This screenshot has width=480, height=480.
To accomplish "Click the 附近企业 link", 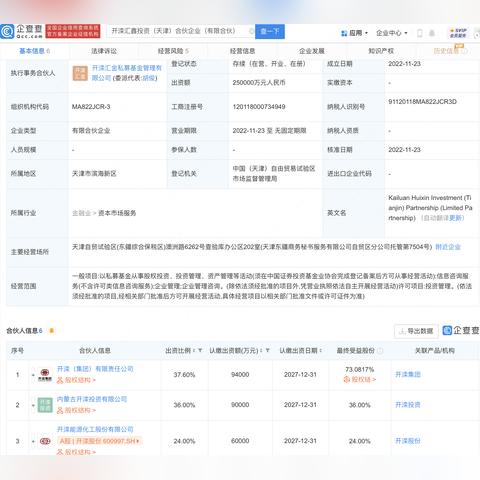I will coord(448,247).
